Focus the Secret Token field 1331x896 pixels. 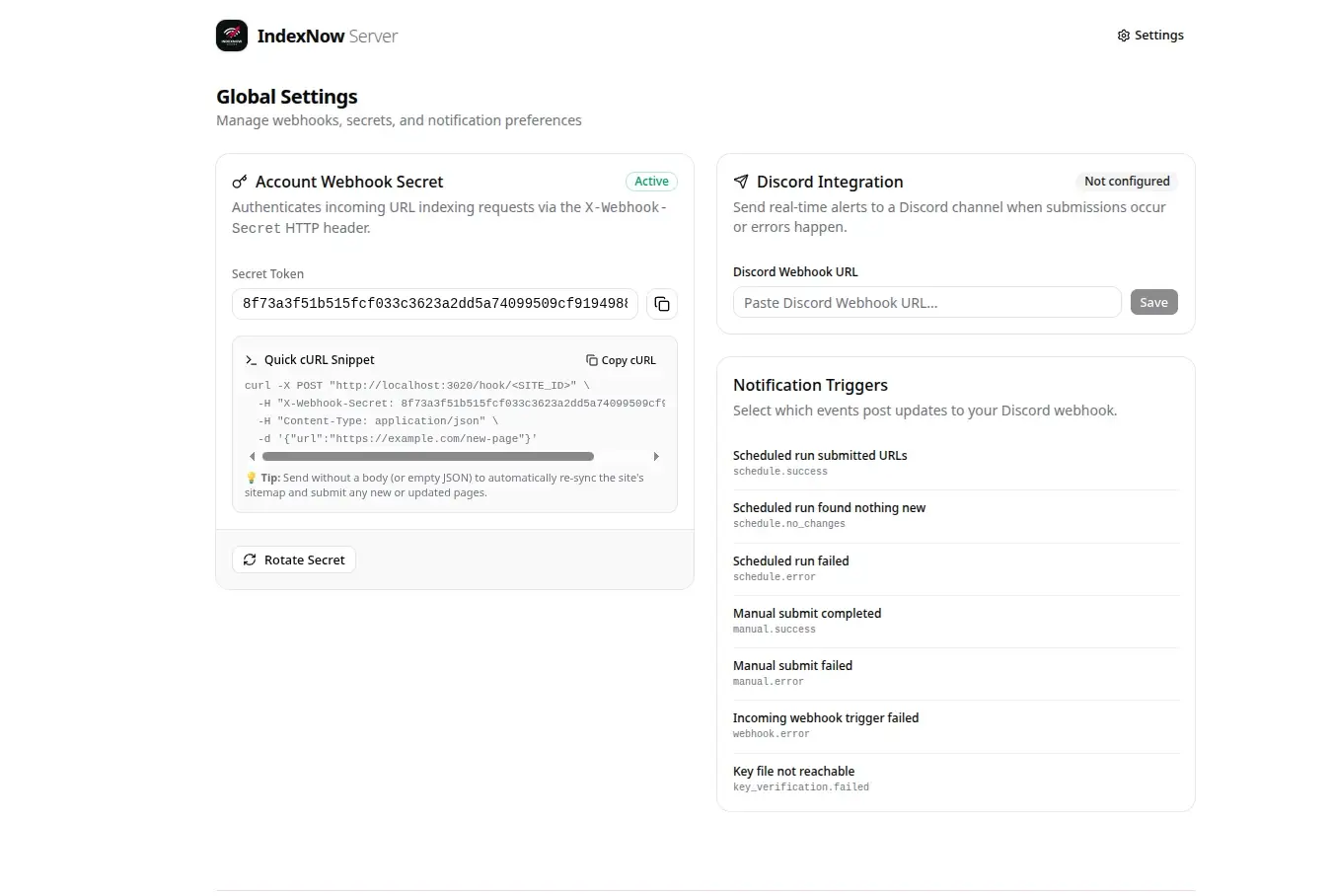[x=435, y=304]
